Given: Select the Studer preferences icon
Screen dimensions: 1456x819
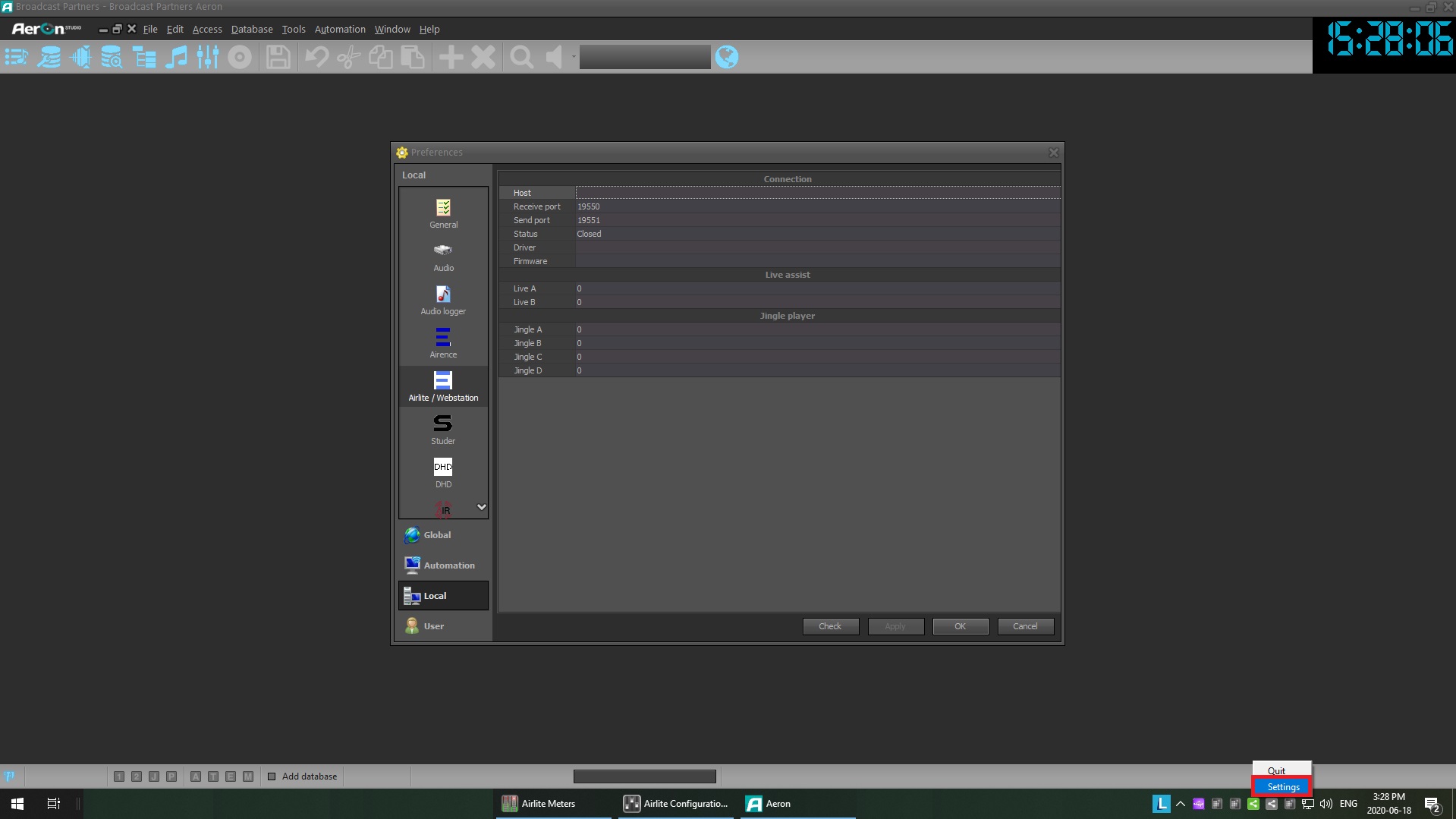Looking at the screenshot, I should click(443, 430).
